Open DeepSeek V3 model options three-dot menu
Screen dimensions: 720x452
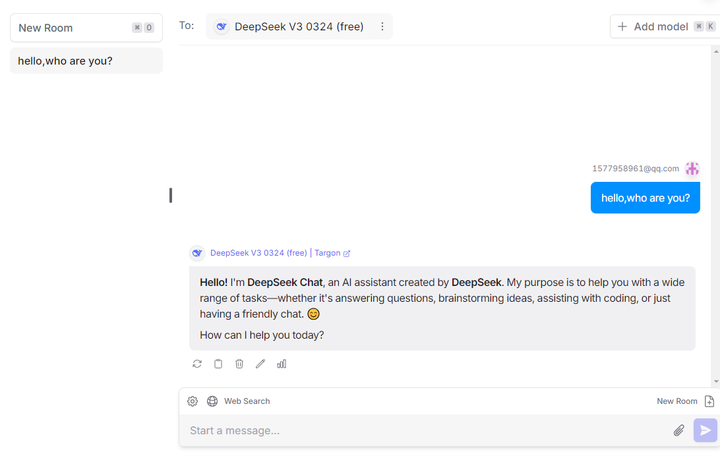[382, 27]
